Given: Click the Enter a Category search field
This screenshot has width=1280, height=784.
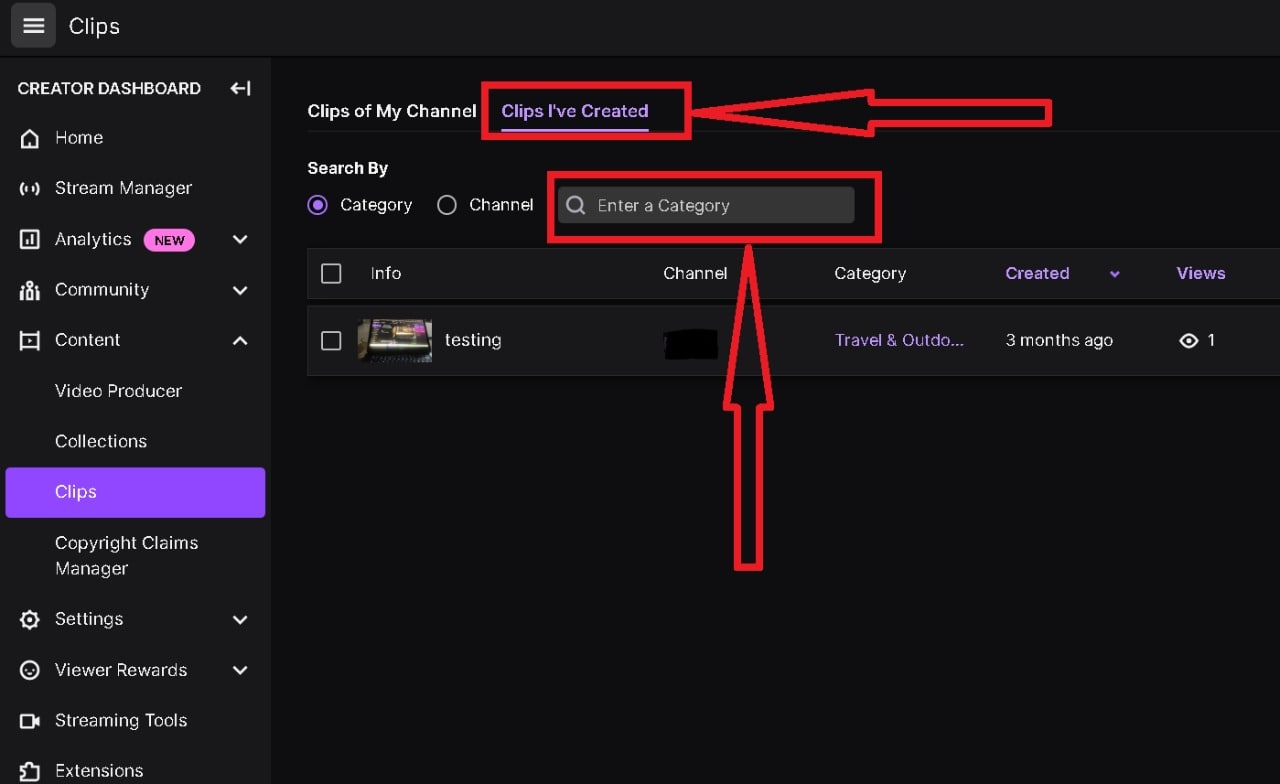Looking at the screenshot, I should (714, 205).
